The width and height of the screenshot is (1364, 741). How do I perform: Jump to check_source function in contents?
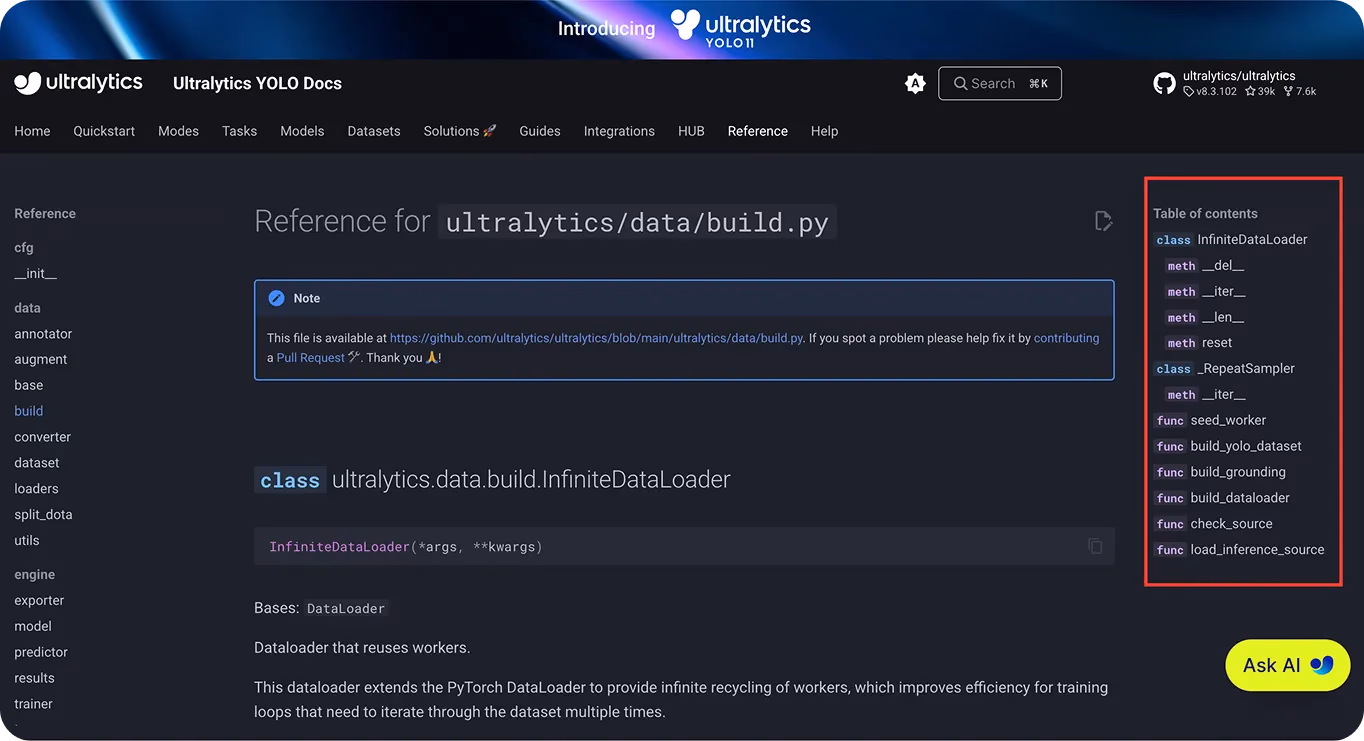point(1213,524)
